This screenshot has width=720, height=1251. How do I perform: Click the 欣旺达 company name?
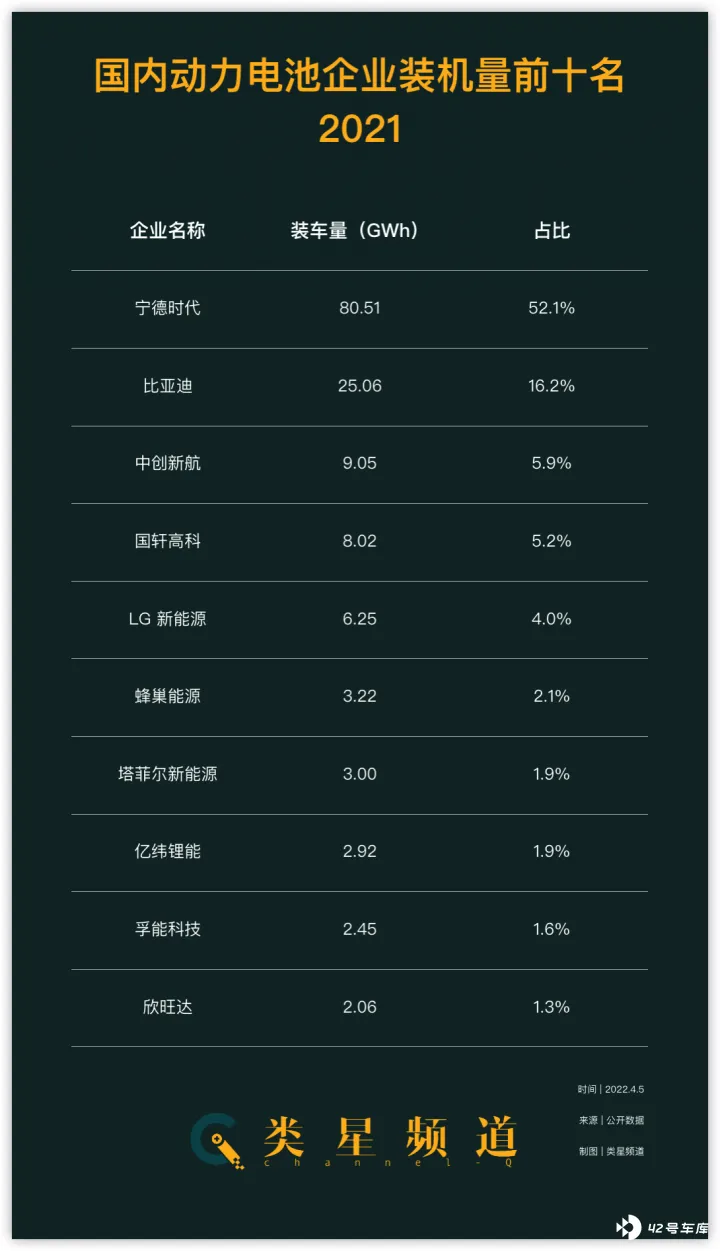(x=168, y=1007)
